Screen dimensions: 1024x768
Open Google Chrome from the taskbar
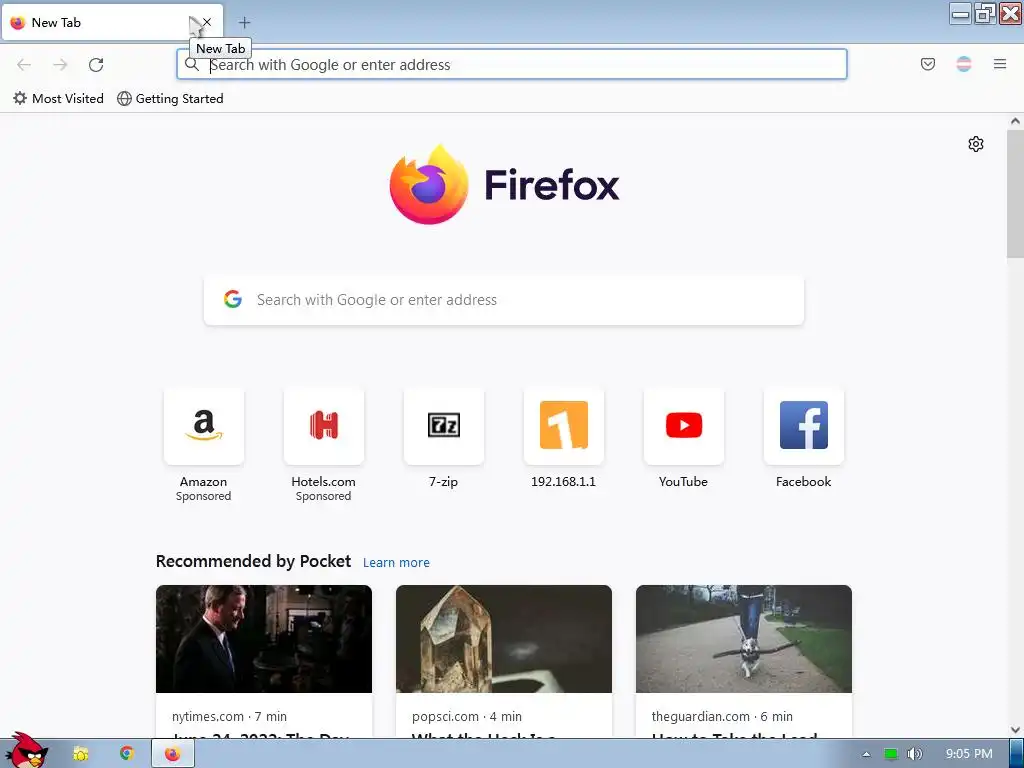(127, 754)
